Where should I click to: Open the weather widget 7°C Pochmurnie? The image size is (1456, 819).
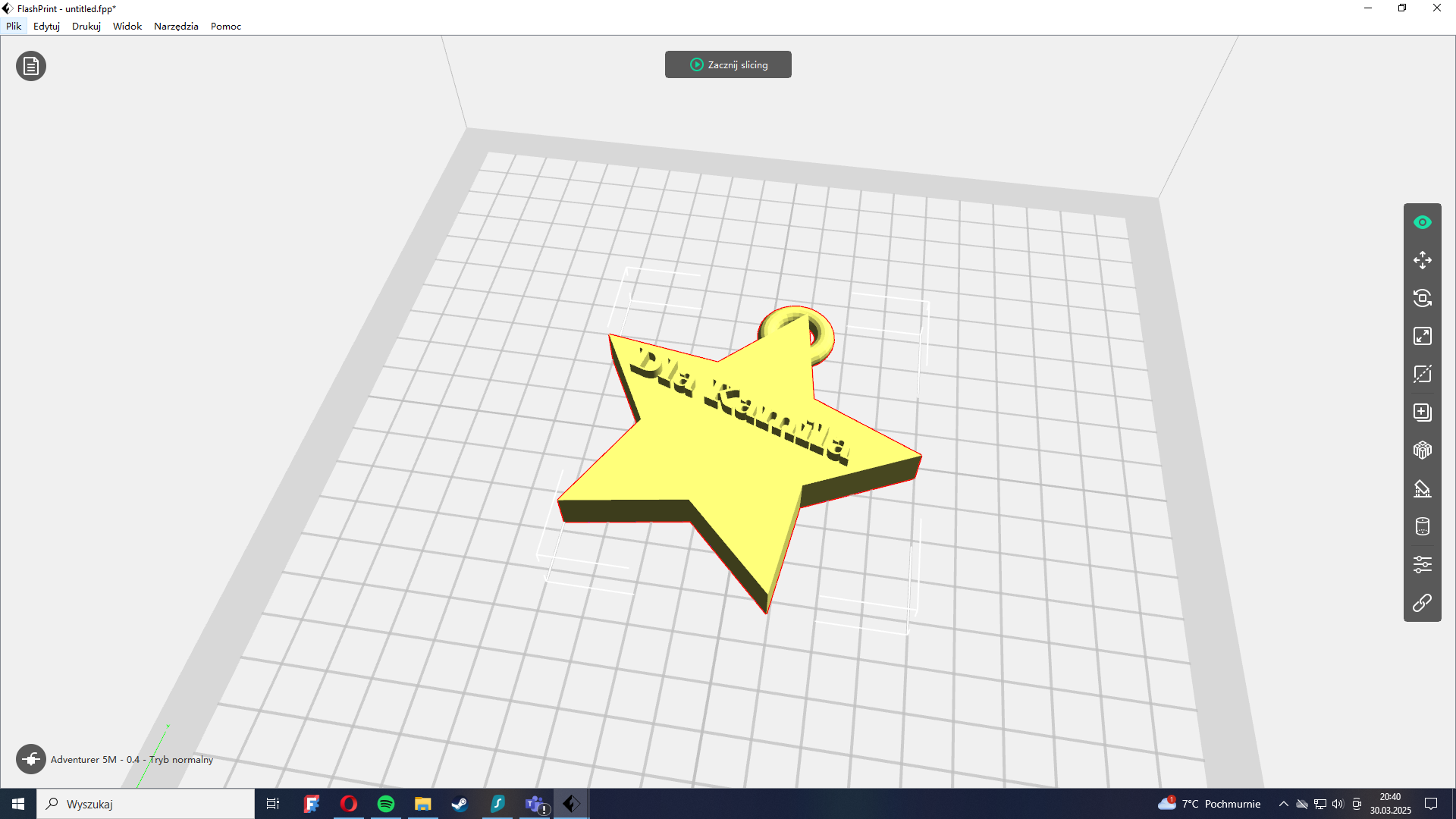pyautogui.click(x=1209, y=804)
